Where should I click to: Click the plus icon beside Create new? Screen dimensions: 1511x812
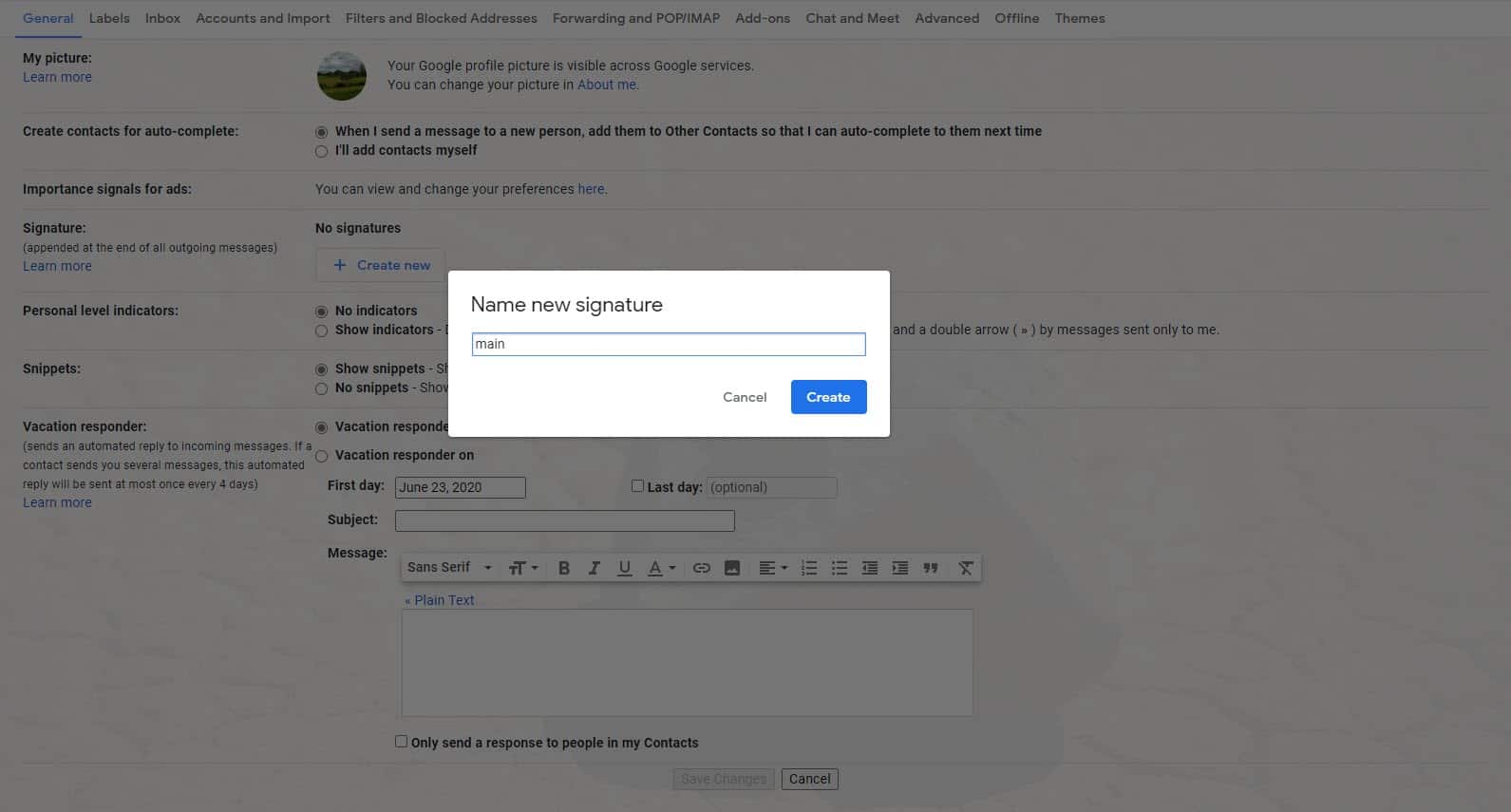[340, 265]
